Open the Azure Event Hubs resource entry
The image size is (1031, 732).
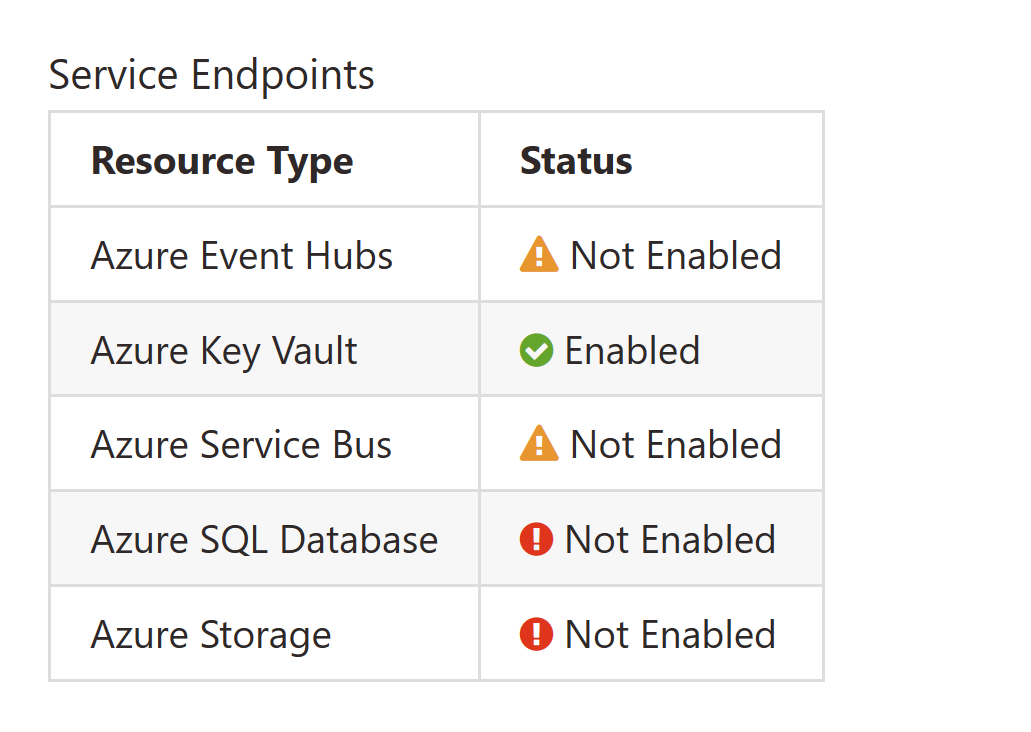coord(242,256)
